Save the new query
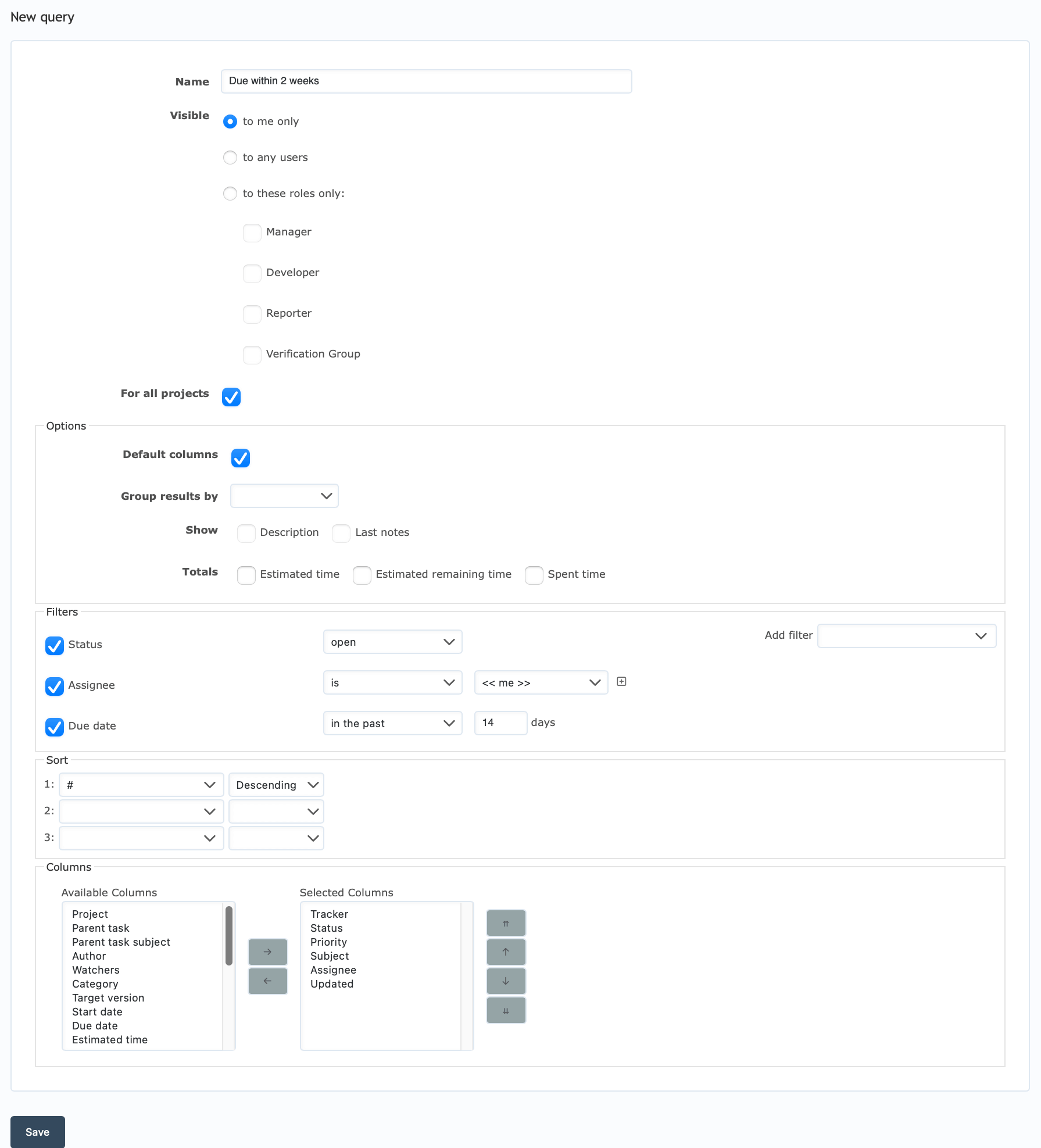The width and height of the screenshot is (1041, 1148). click(38, 1132)
